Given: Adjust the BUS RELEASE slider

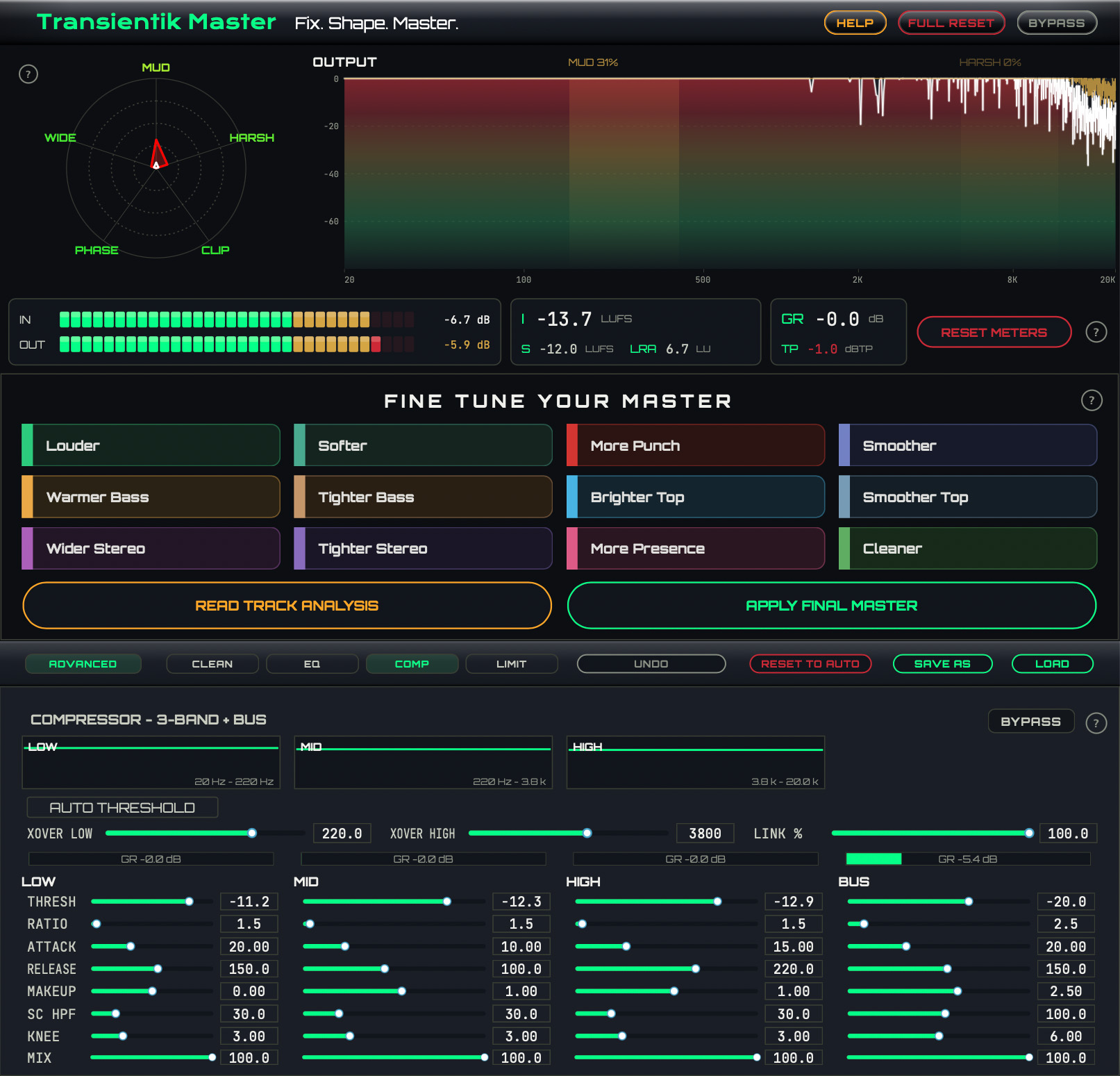Looking at the screenshot, I should coord(939,968).
